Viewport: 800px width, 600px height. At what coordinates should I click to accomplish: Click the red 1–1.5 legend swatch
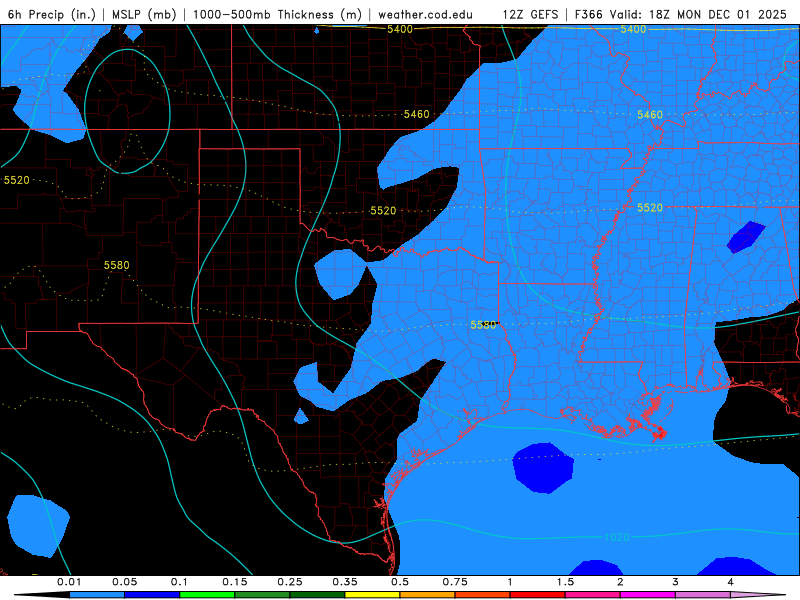pyautogui.click(x=538, y=595)
